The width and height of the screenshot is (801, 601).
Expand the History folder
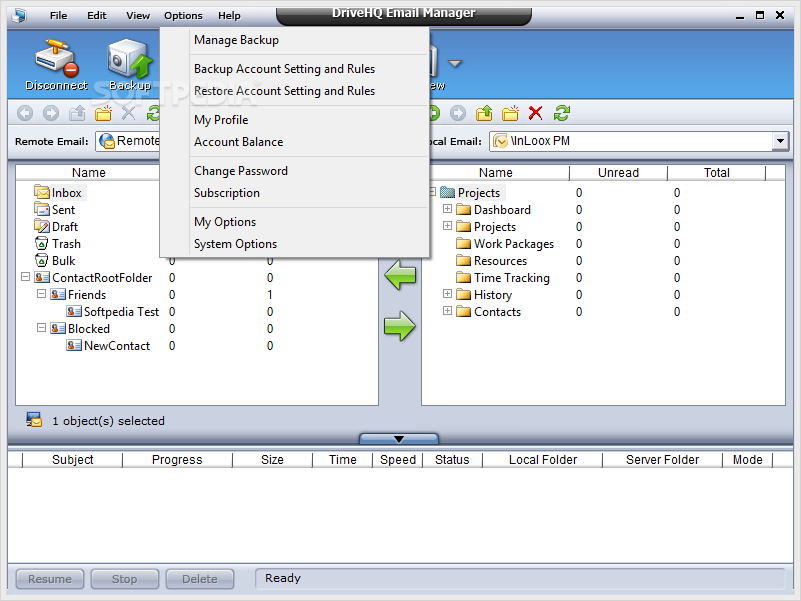pos(447,294)
